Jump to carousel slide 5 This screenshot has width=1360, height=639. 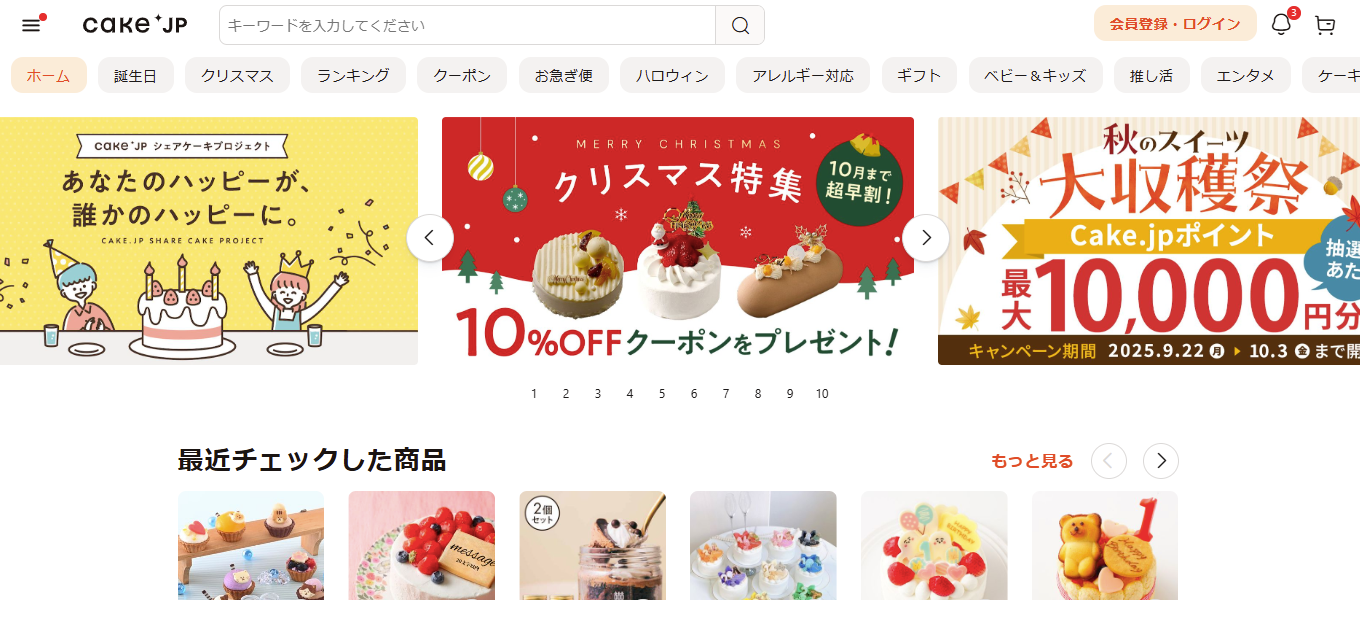point(662,394)
